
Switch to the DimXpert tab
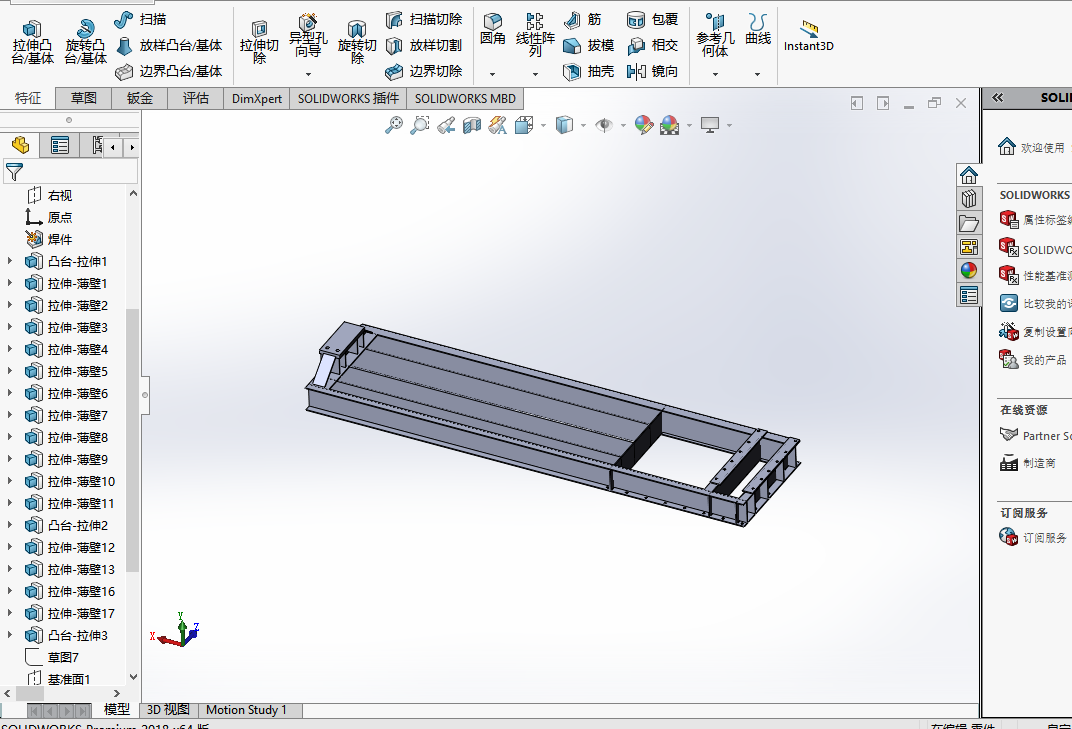click(x=257, y=98)
